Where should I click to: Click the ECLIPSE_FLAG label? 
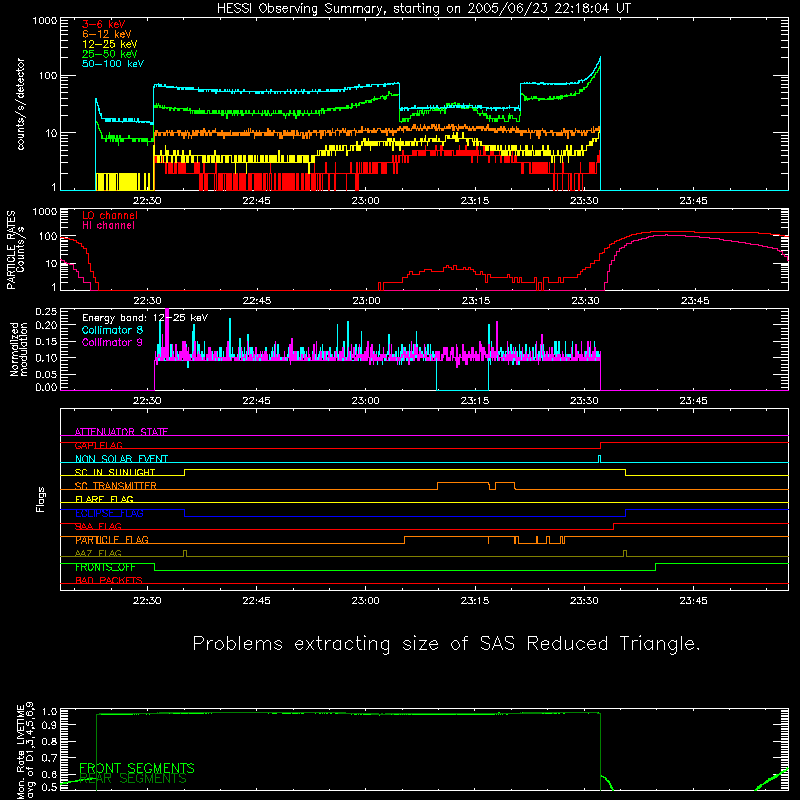(109, 513)
